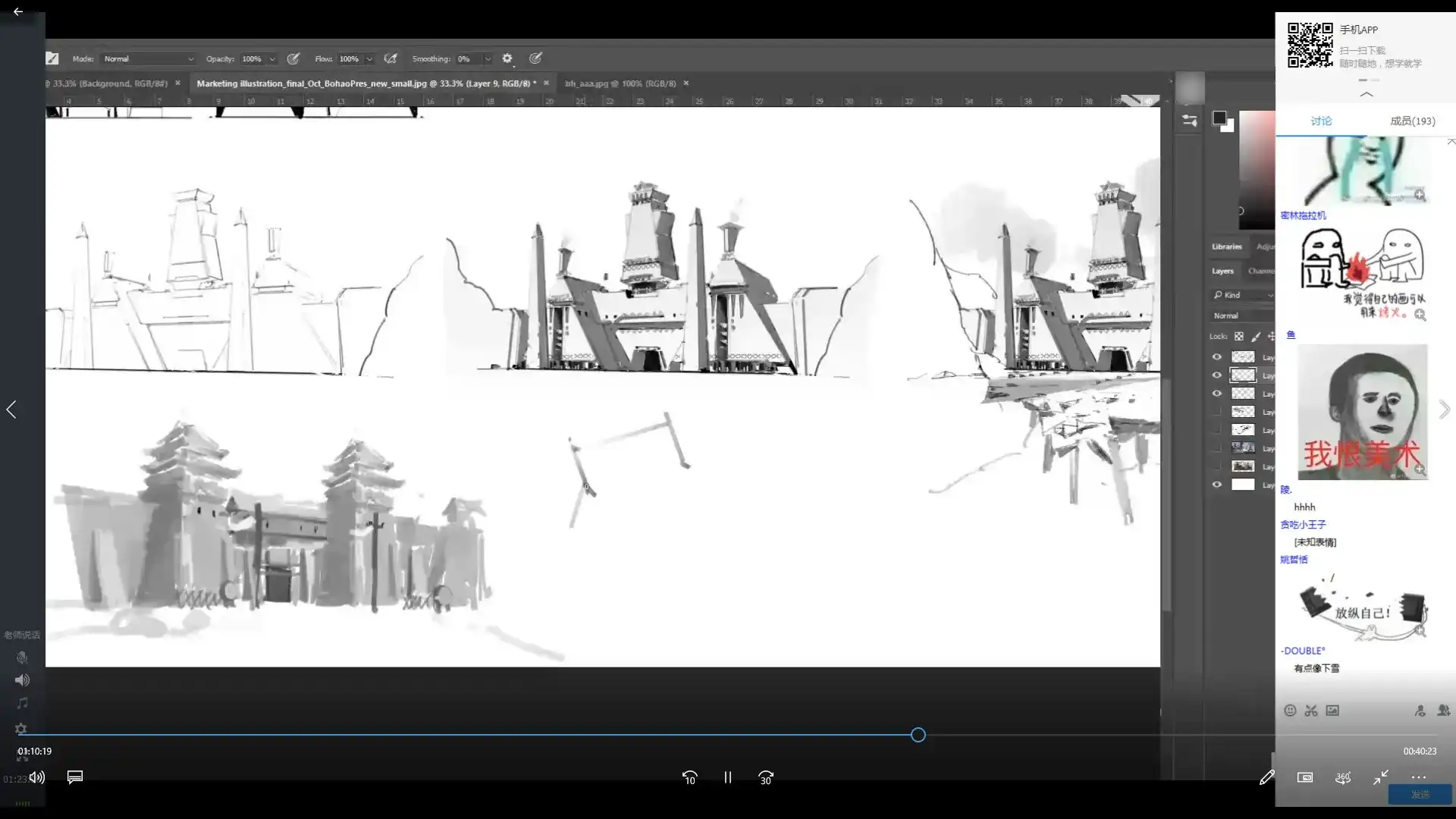Screen dimensions: 1456x819
Task: Toggle the player volume speaker
Action: pyautogui.click(x=37, y=777)
